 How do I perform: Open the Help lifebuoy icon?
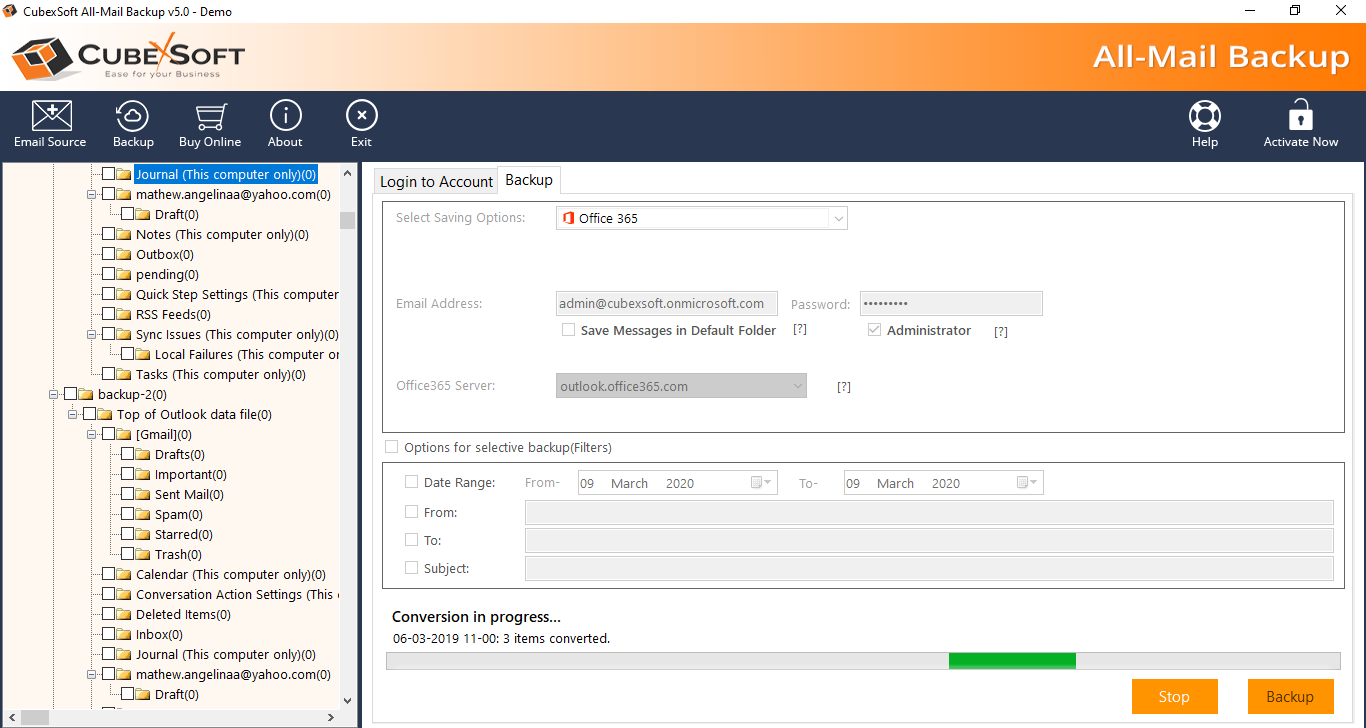coord(1204,117)
